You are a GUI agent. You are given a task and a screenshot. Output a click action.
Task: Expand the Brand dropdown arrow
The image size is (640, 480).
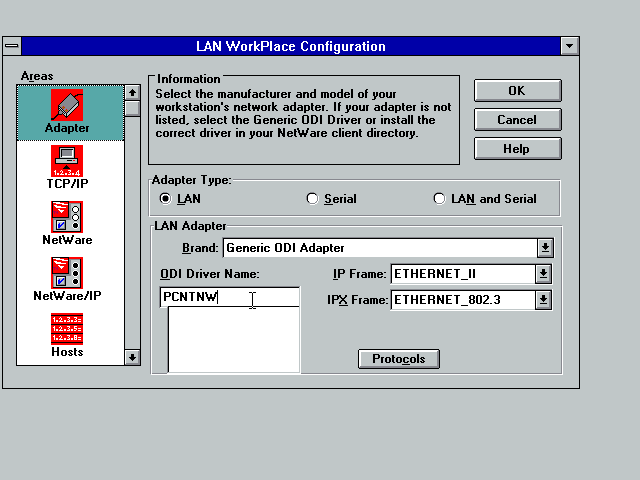[545, 248]
